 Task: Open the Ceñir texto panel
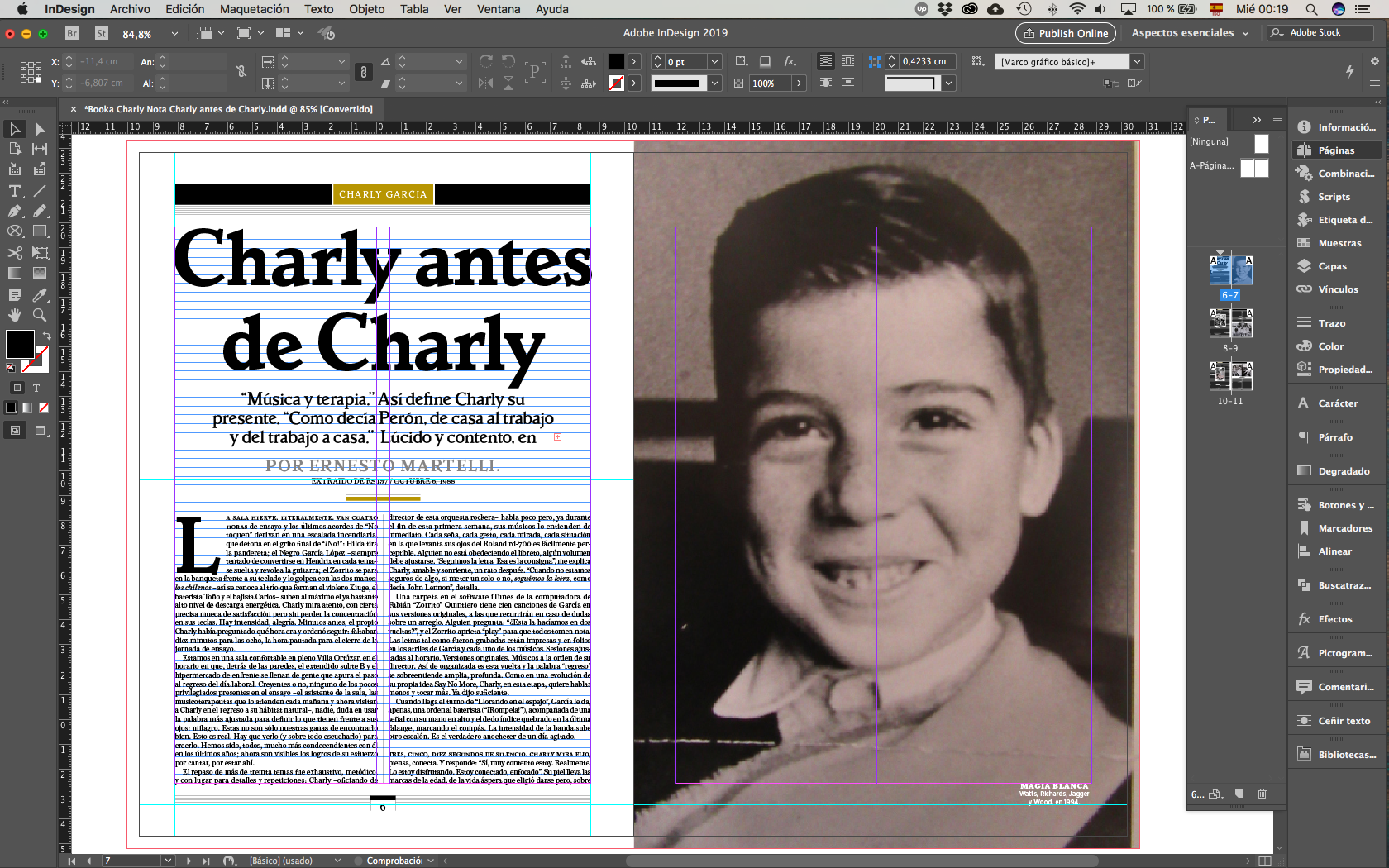click(x=1344, y=721)
